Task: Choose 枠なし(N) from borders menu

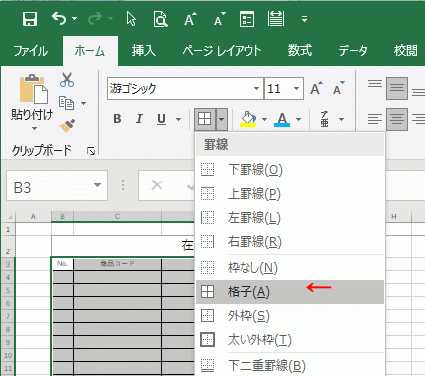Action: tap(290, 268)
